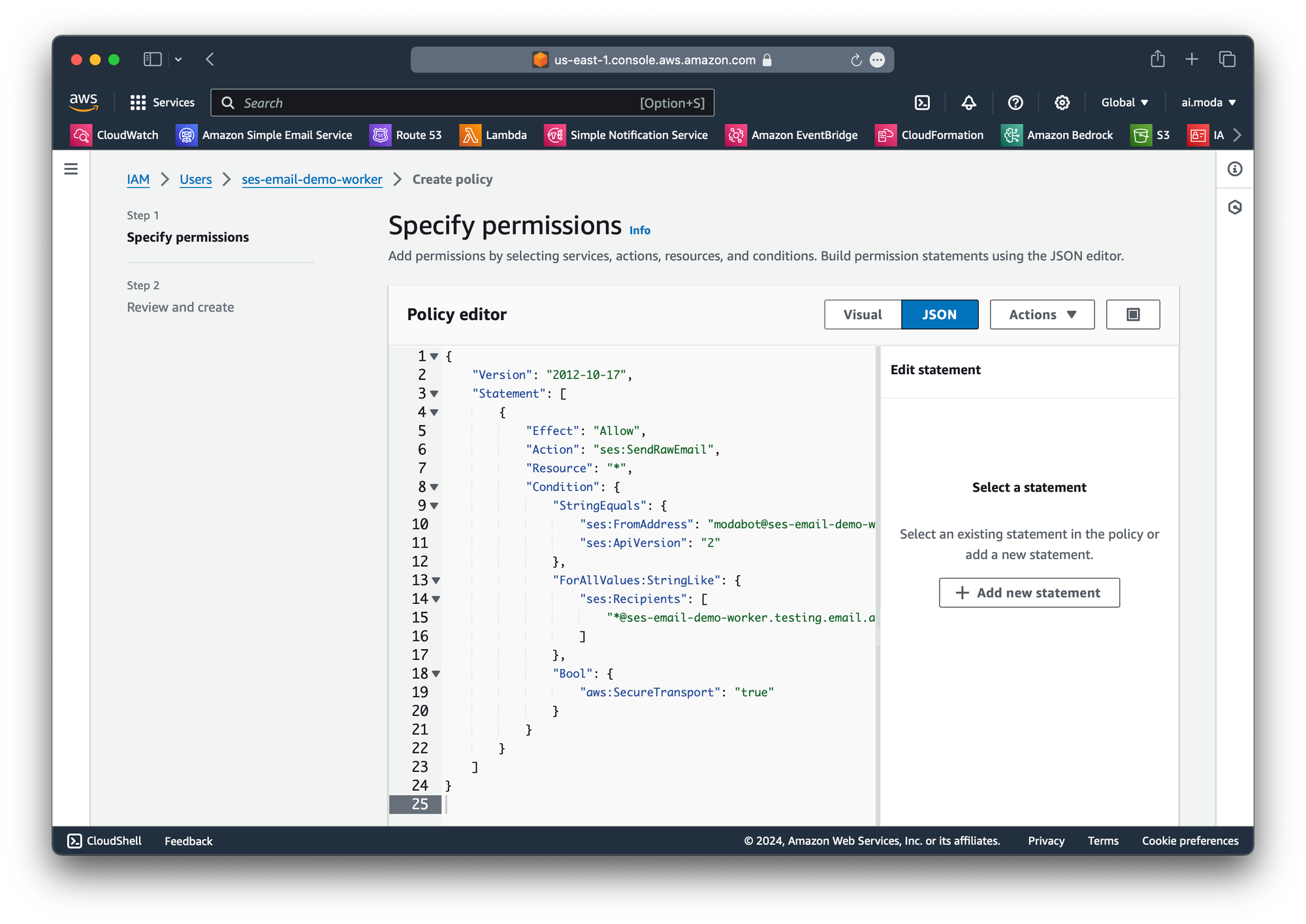Screen dimensions: 1306x924
Task: Open the help question mark icon
Action: [1015, 103]
